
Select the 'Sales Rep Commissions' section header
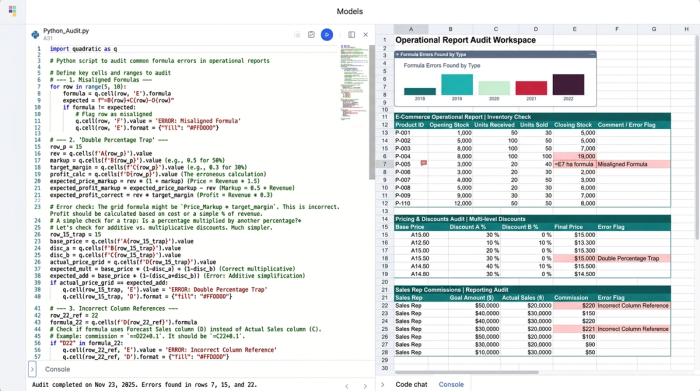[x=532, y=290]
